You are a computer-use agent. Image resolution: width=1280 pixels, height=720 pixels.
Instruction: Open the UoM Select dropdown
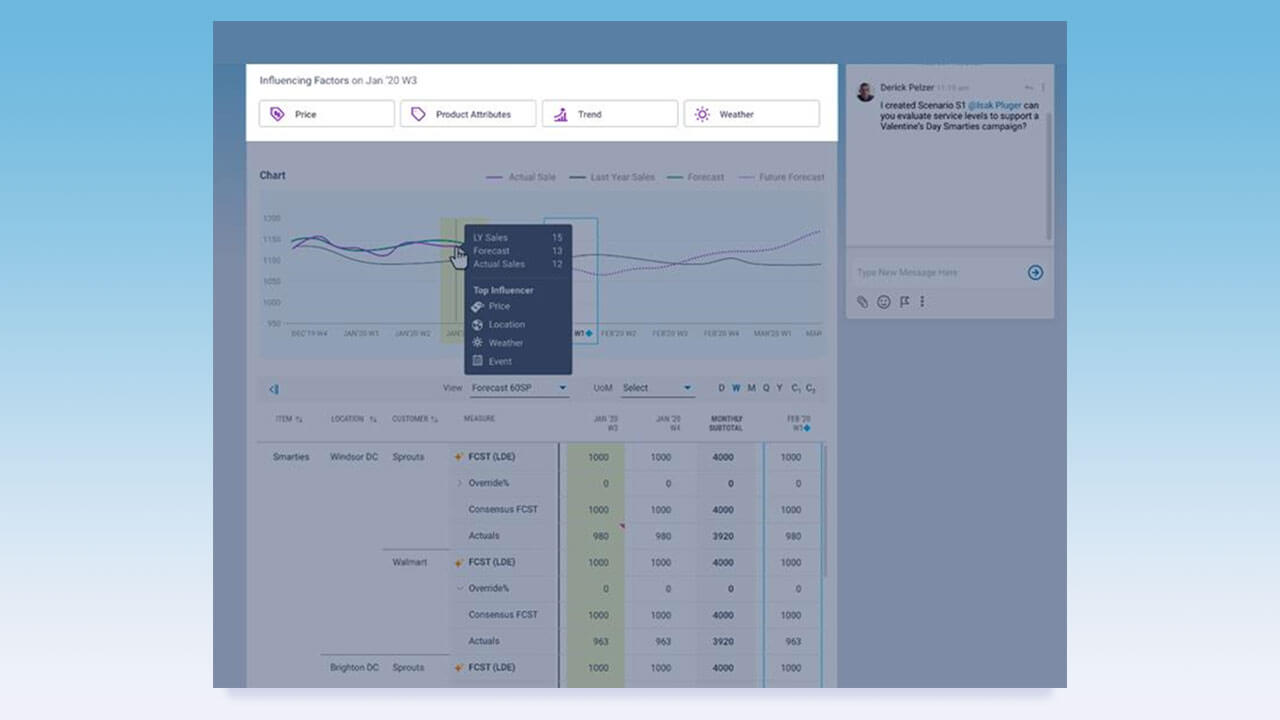(657, 388)
